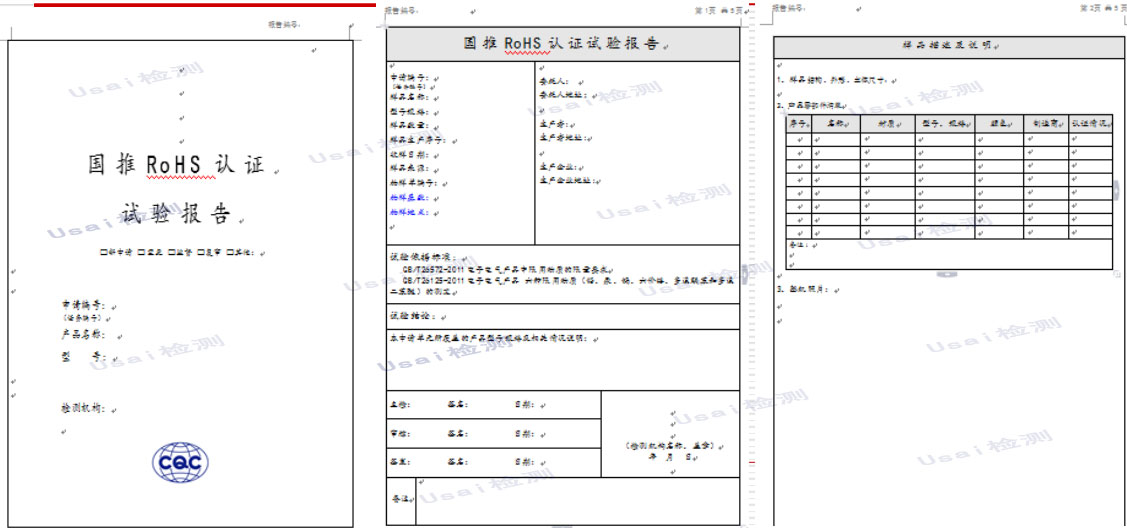Click the 序号 table header

(x=799, y=123)
